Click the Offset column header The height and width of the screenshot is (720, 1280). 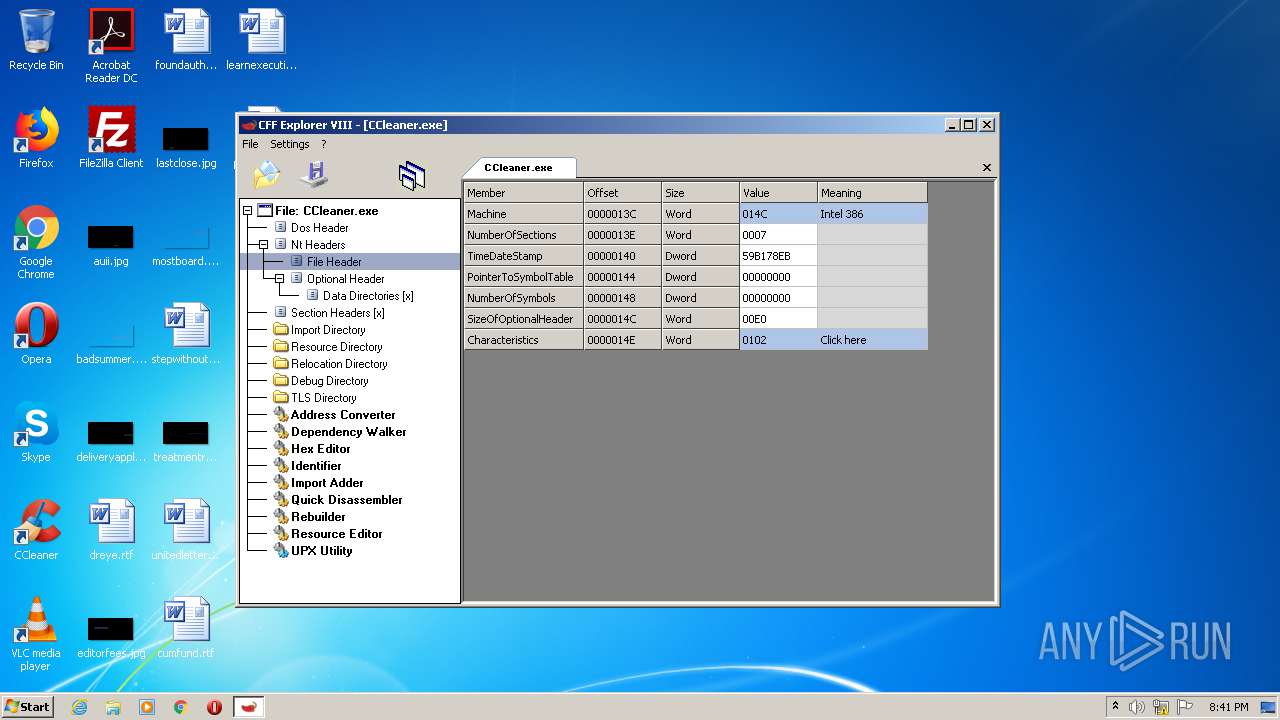[622, 193]
